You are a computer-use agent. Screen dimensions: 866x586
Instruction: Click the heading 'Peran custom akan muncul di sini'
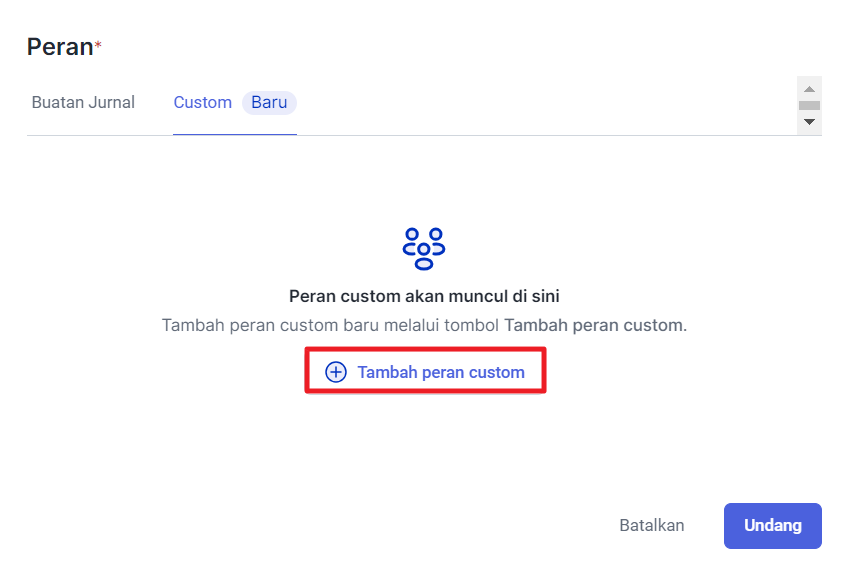pyautogui.click(x=424, y=296)
